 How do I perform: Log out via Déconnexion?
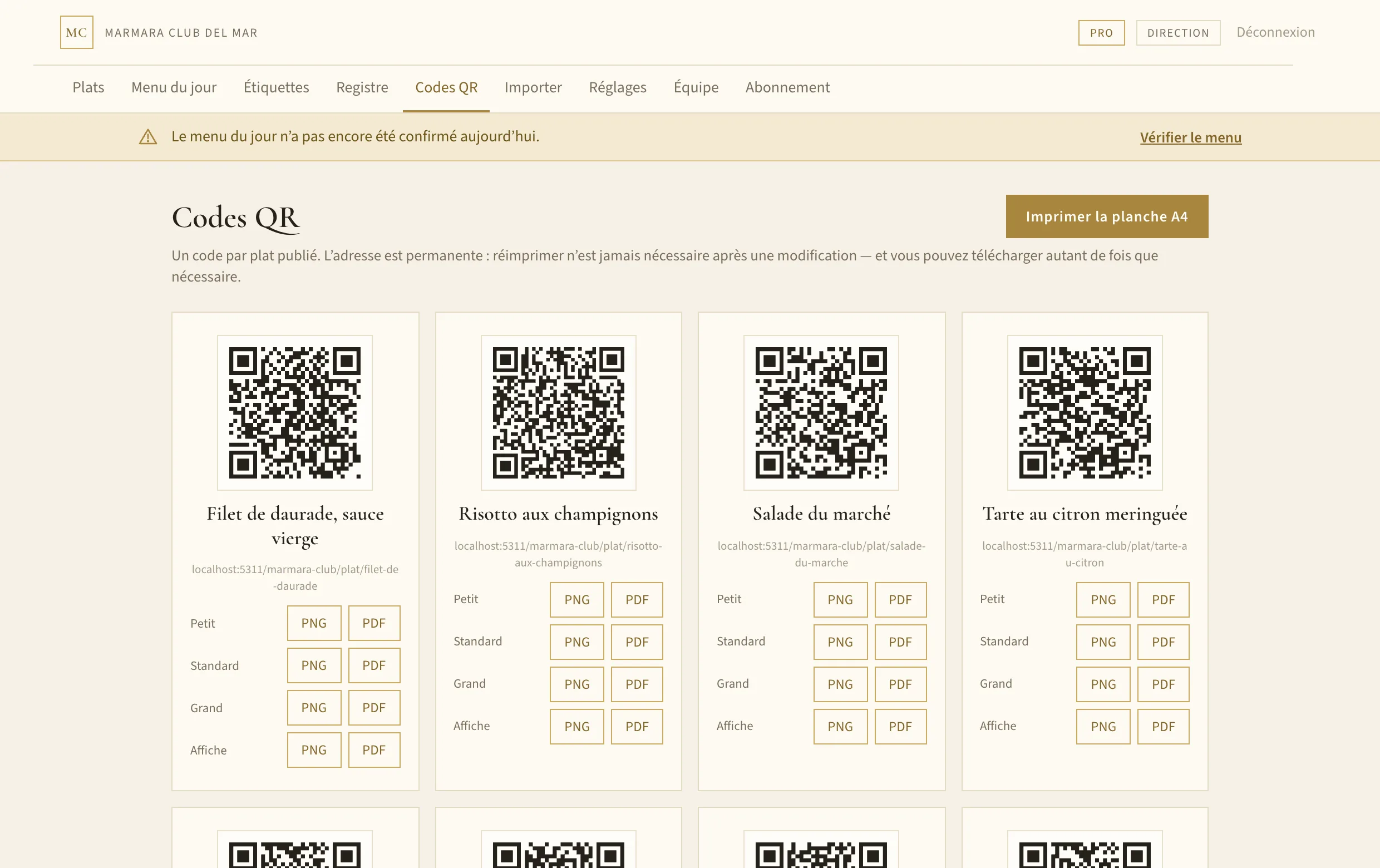[x=1276, y=32]
